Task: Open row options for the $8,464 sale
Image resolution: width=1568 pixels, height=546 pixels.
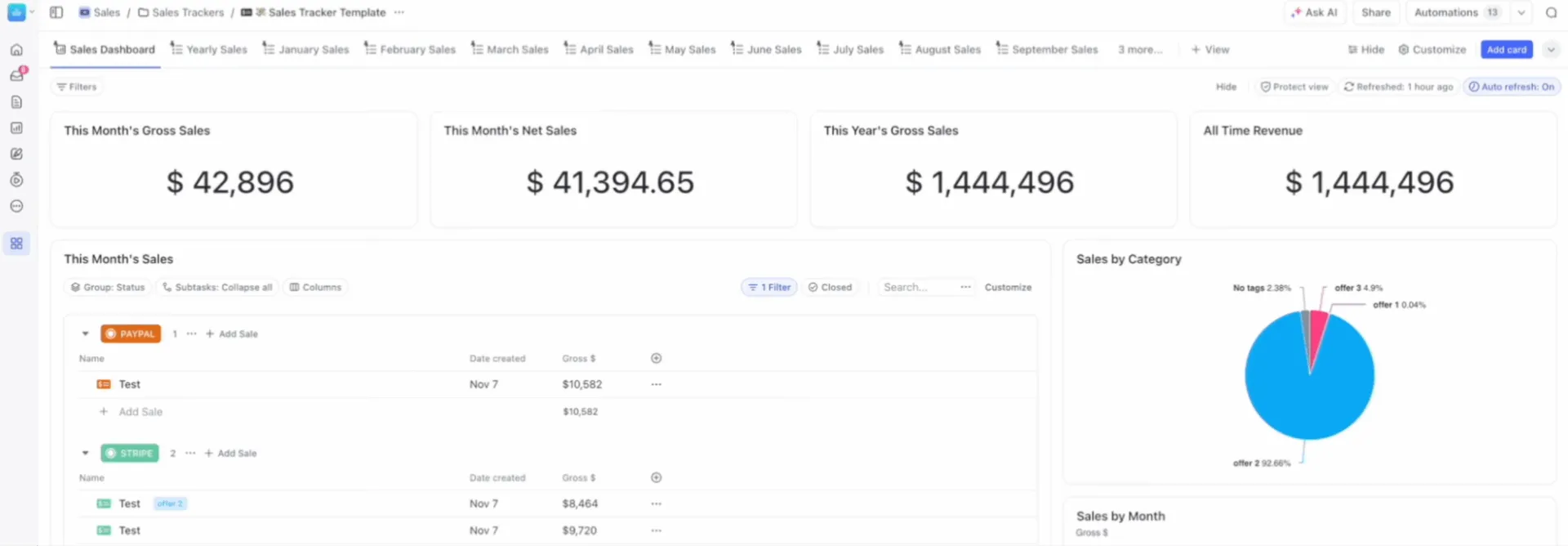Action: 656,503
